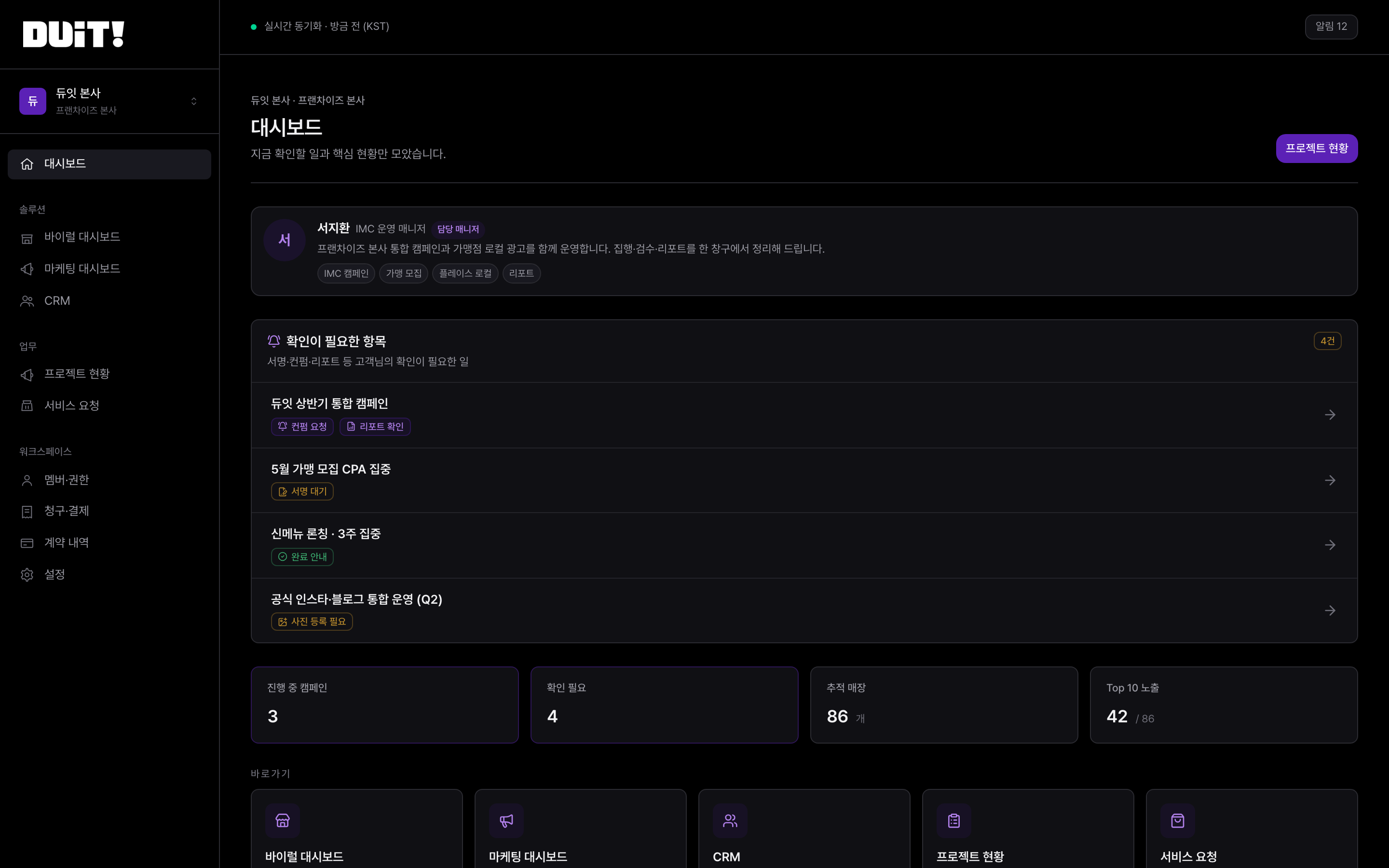Image resolution: width=1389 pixels, height=868 pixels.
Task: Click the 프로젝트 현황 shortcut card icon
Action: coord(954,821)
